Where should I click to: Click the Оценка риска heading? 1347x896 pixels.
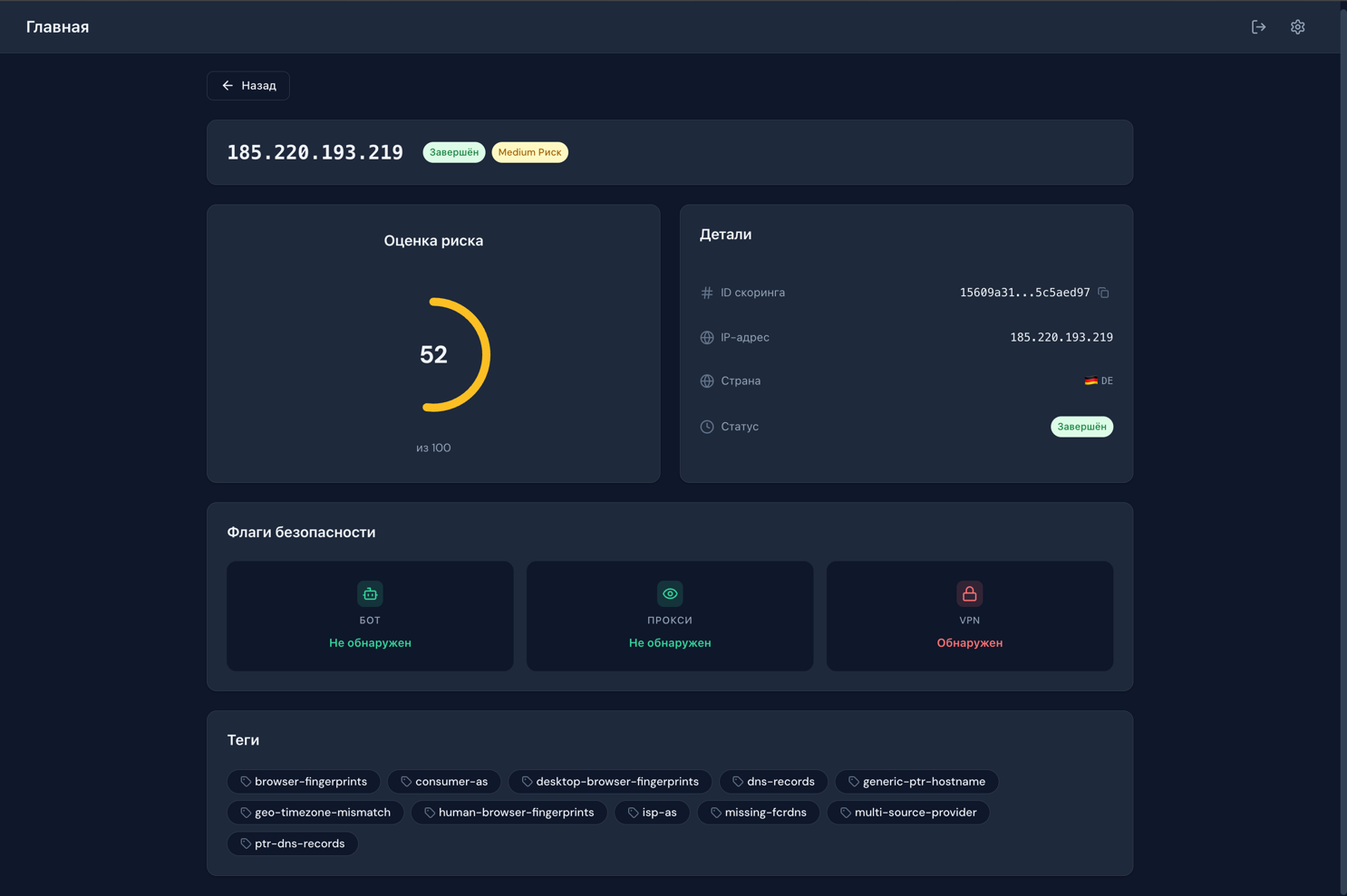click(x=433, y=241)
